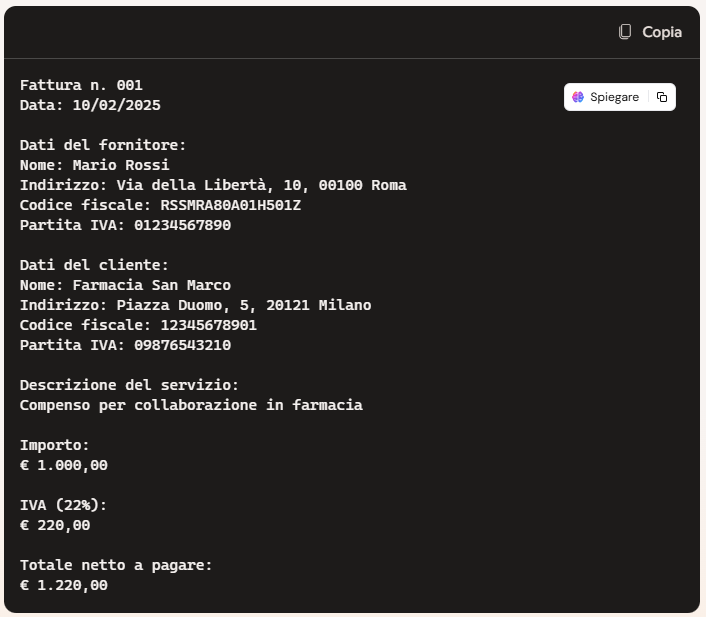The image size is (706, 617).
Task: Click the copy icon beside Copia
Action: tap(625, 32)
